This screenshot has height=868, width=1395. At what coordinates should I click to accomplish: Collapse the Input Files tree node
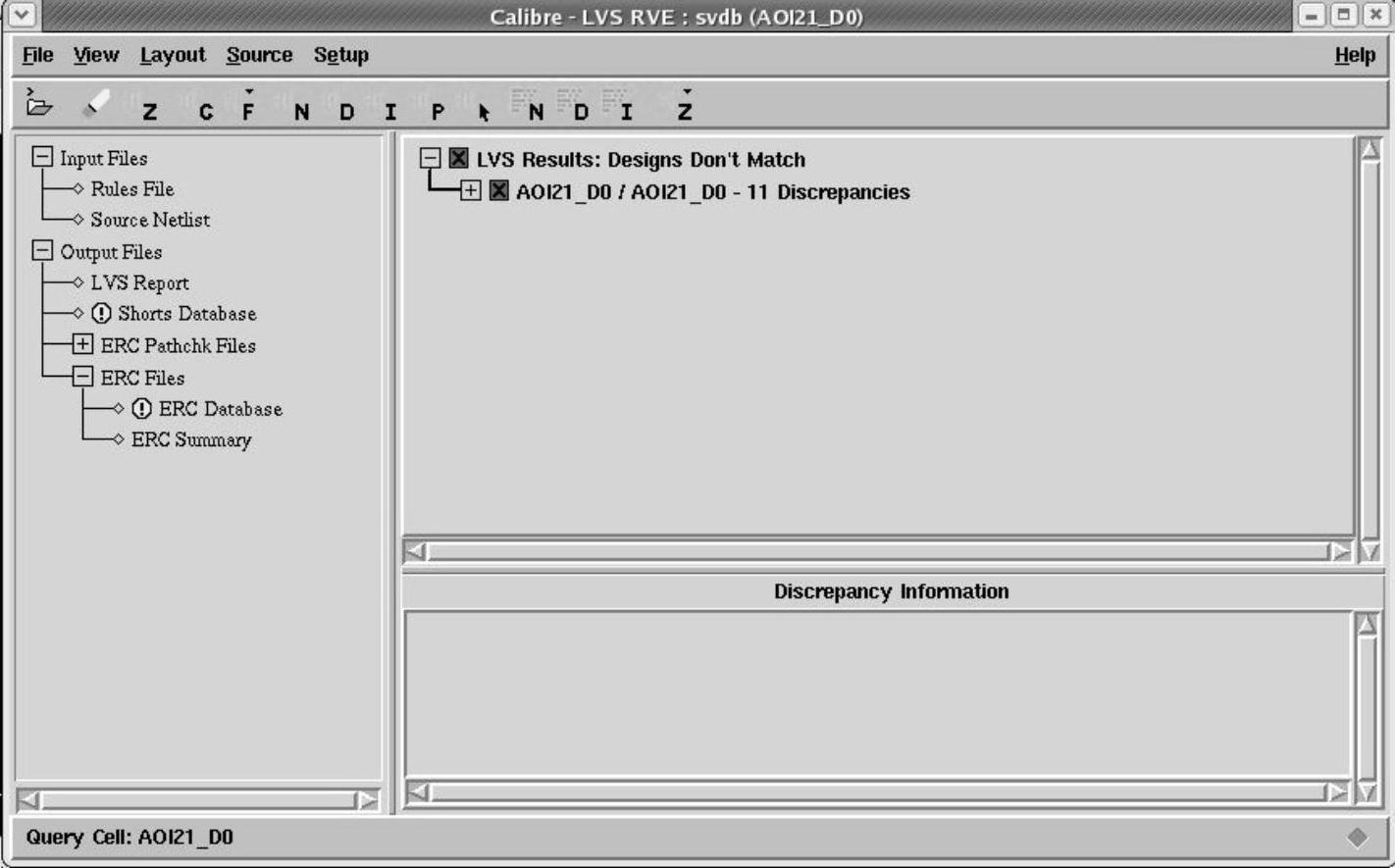(41, 157)
